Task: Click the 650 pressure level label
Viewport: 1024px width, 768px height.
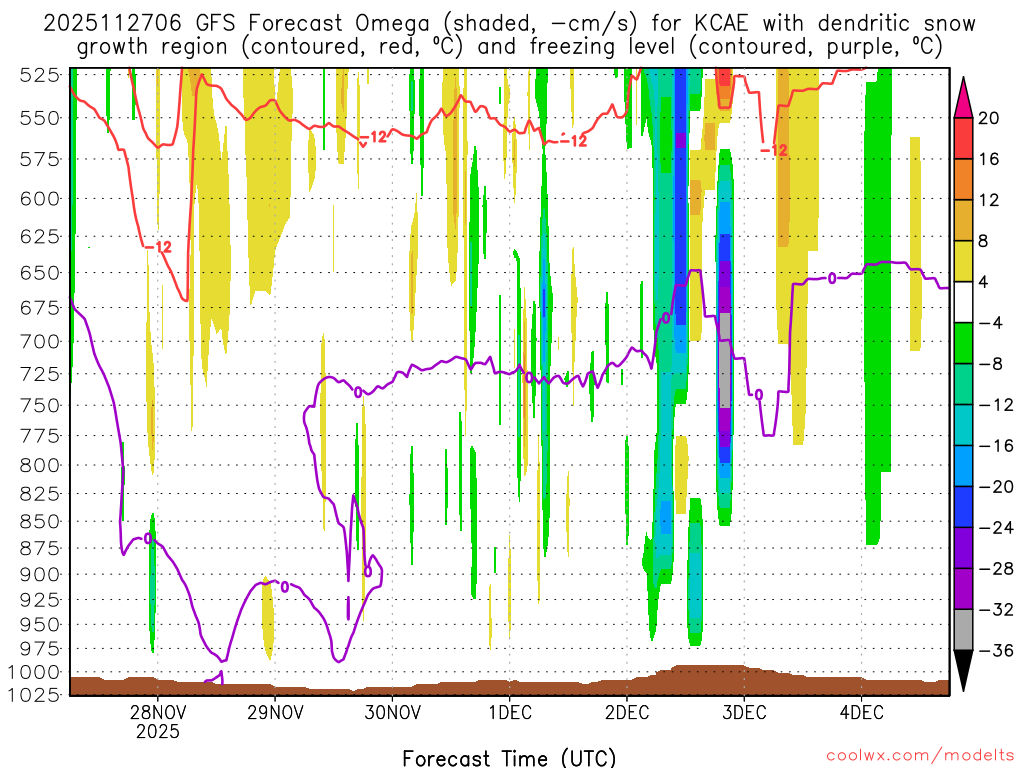Action: pos(40,273)
